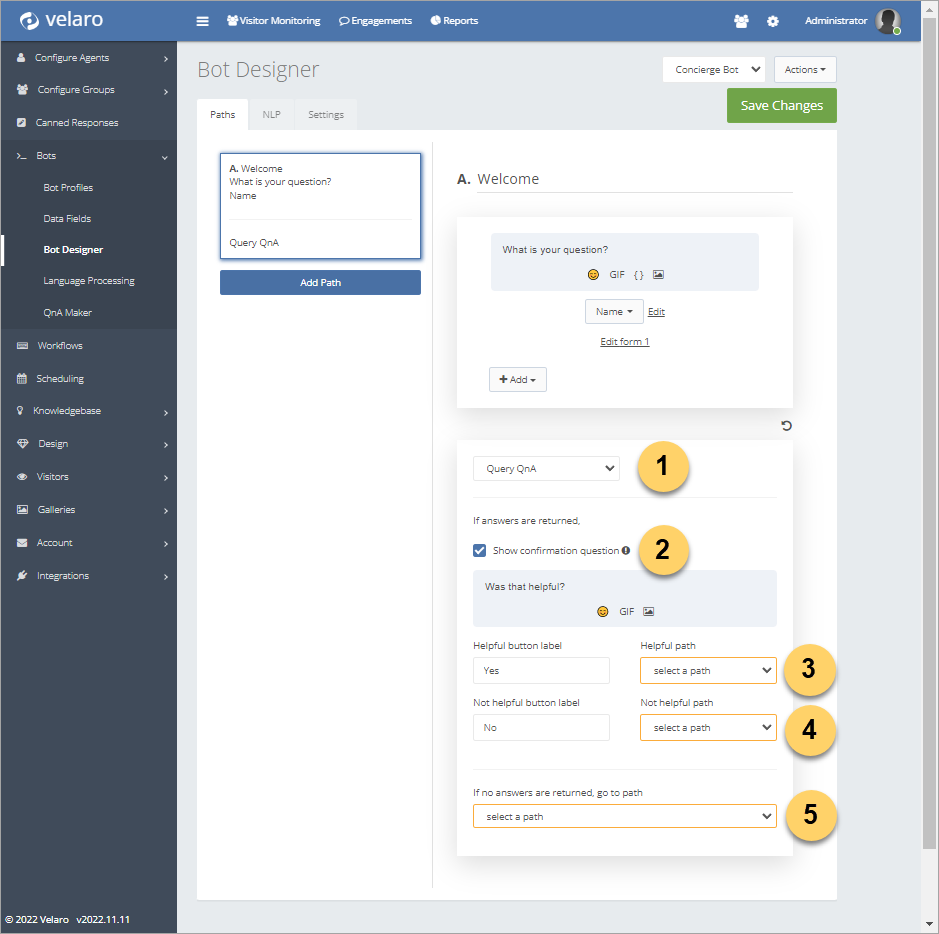Open the Not helpful path dropdown
Screen dimensions: 939x934
point(708,728)
